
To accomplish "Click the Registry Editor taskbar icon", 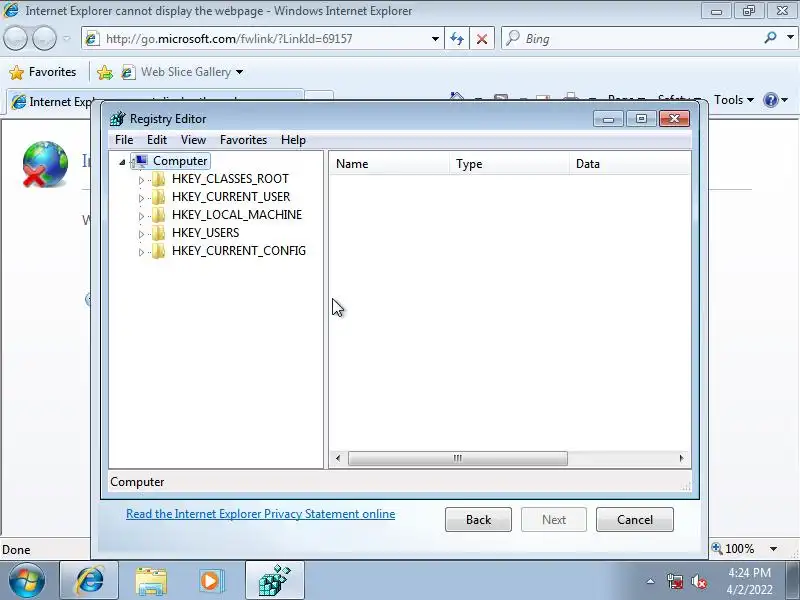I will pyautogui.click(x=274, y=581).
